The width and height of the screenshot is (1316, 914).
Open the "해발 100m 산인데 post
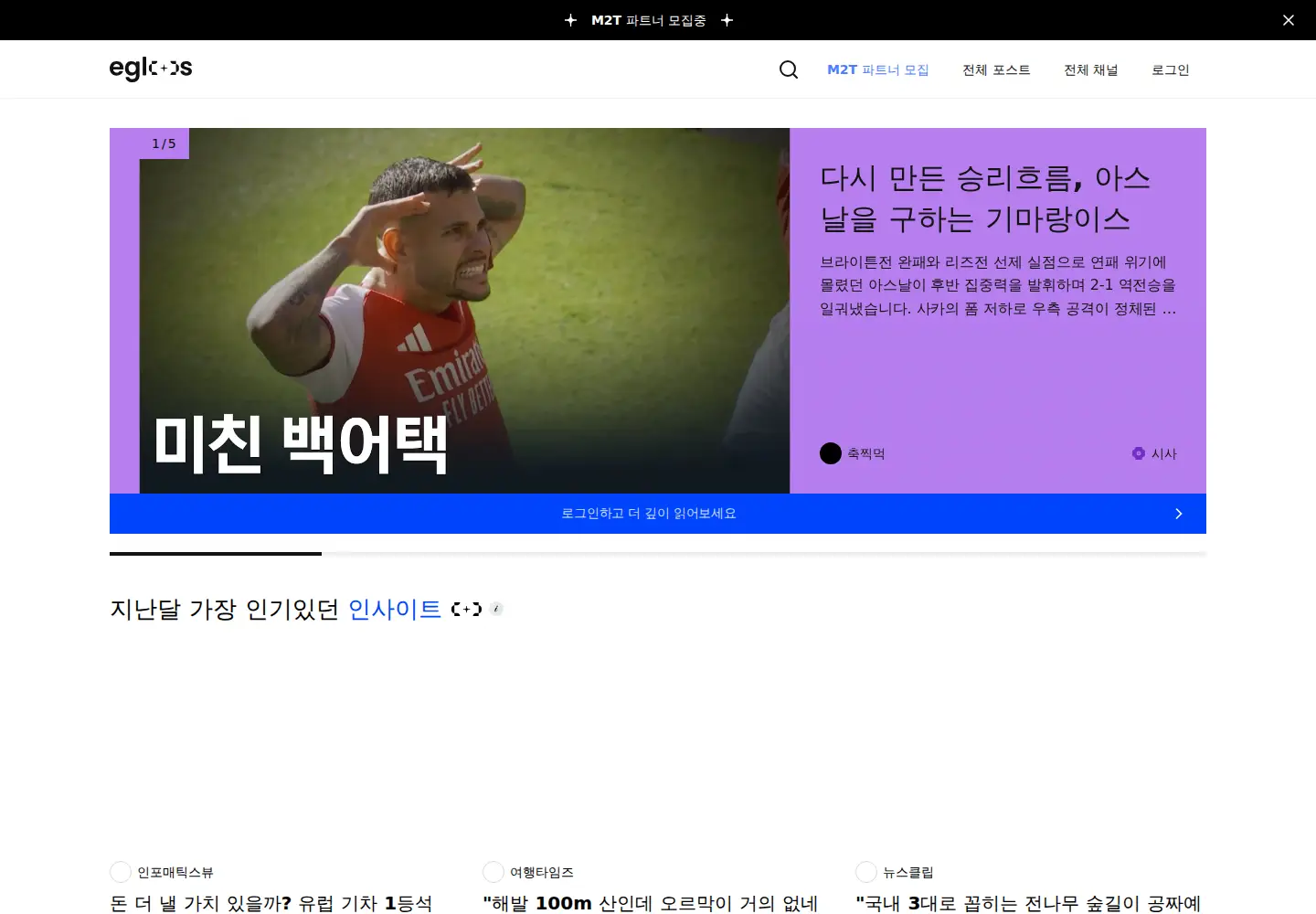click(651, 903)
